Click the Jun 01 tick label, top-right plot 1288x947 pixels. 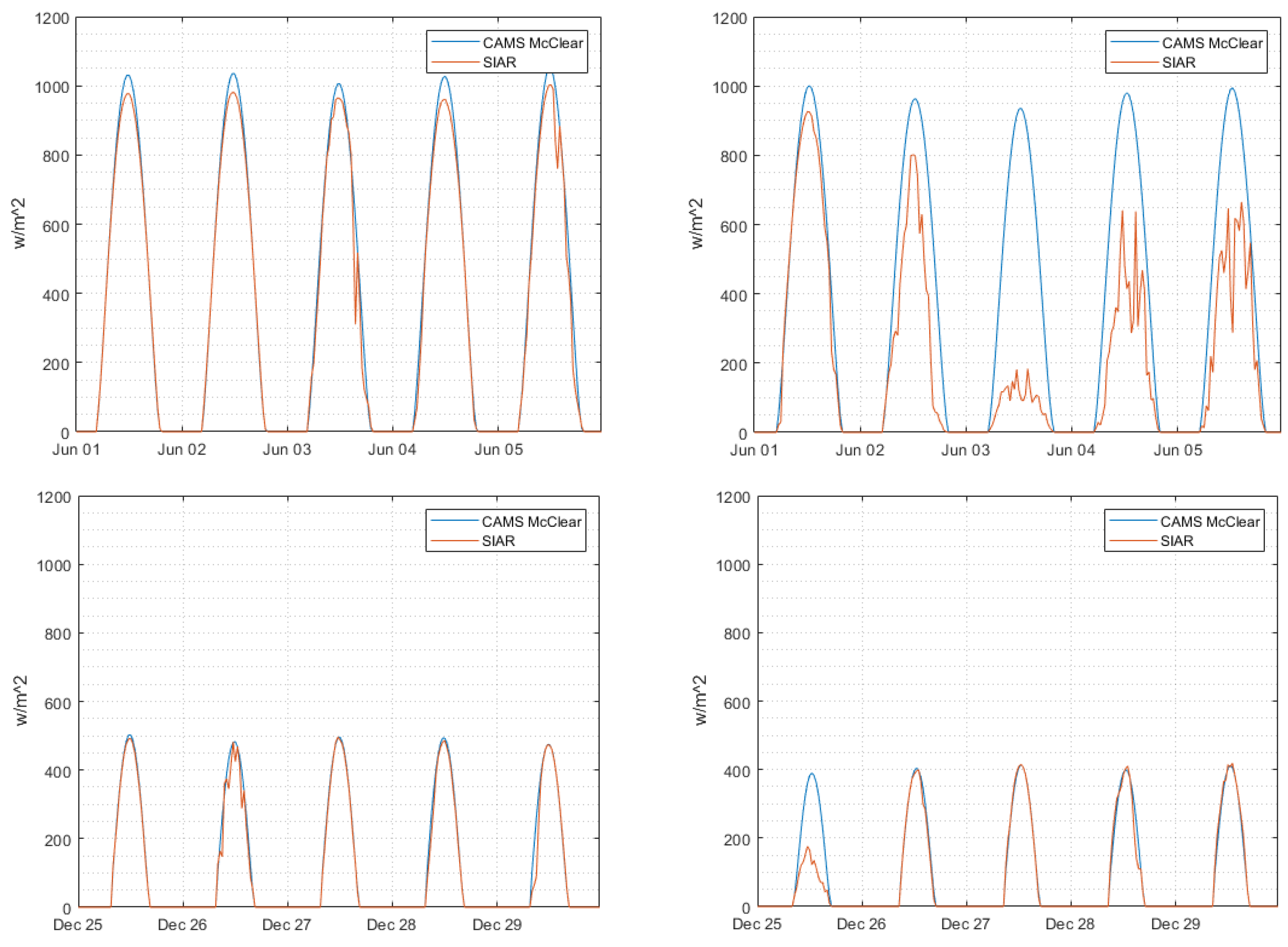(754, 450)
